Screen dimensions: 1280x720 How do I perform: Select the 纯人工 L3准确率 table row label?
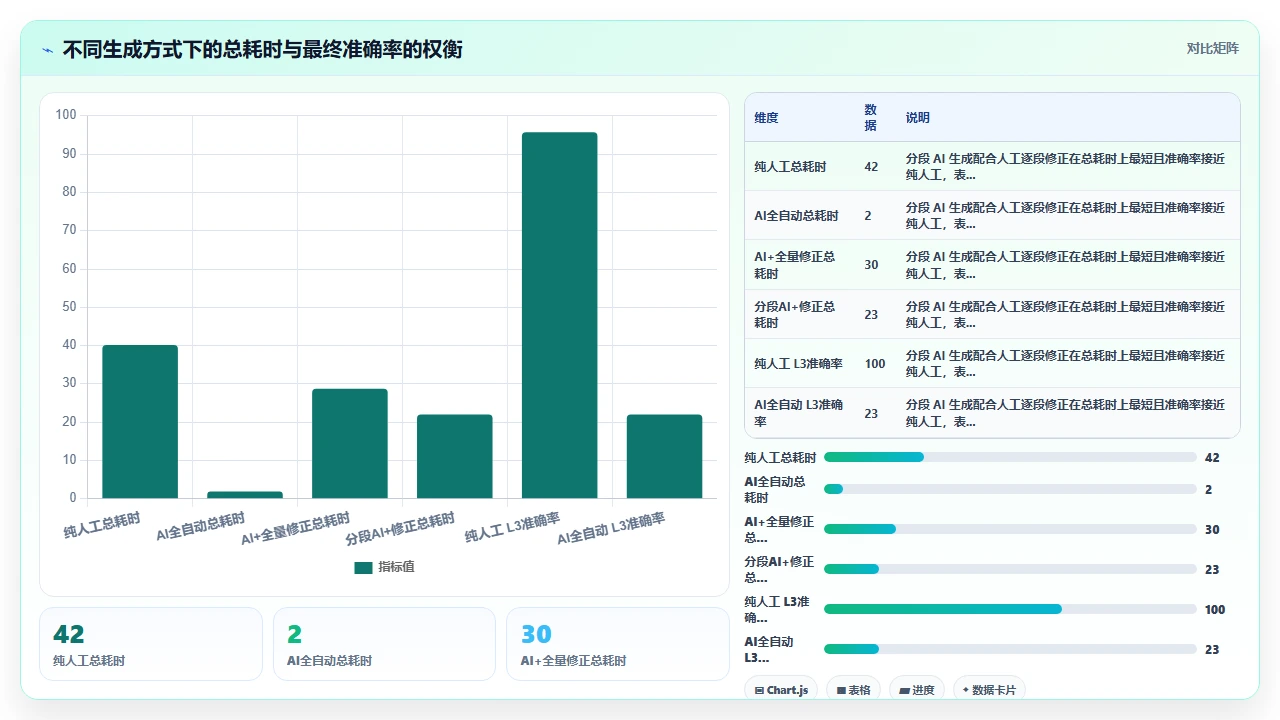[798, 364]
